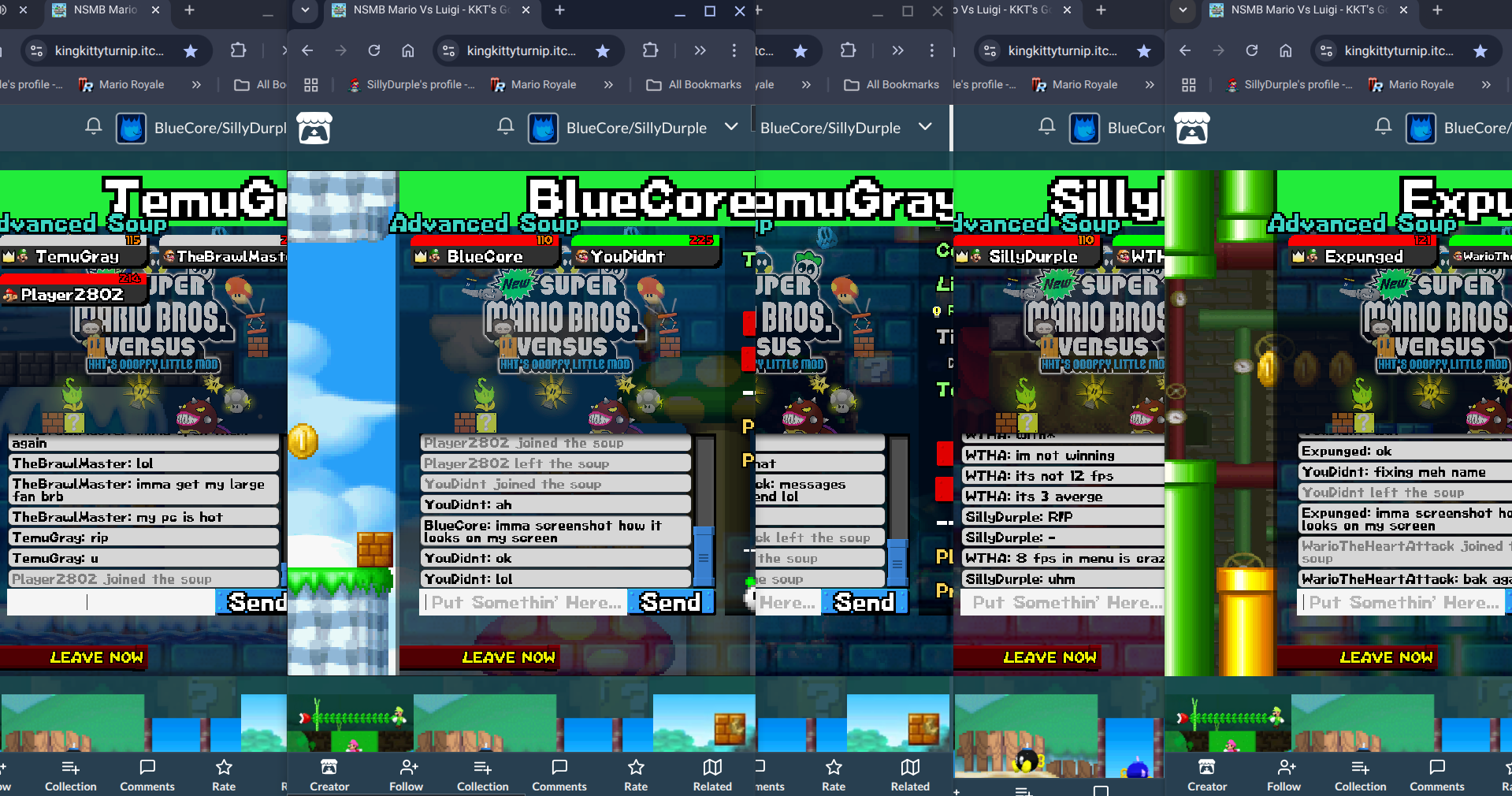This screenshot has width=1512, height=796.
Task: Show more bookmarks in the SillyDurple window
Action: point(1150,84)
